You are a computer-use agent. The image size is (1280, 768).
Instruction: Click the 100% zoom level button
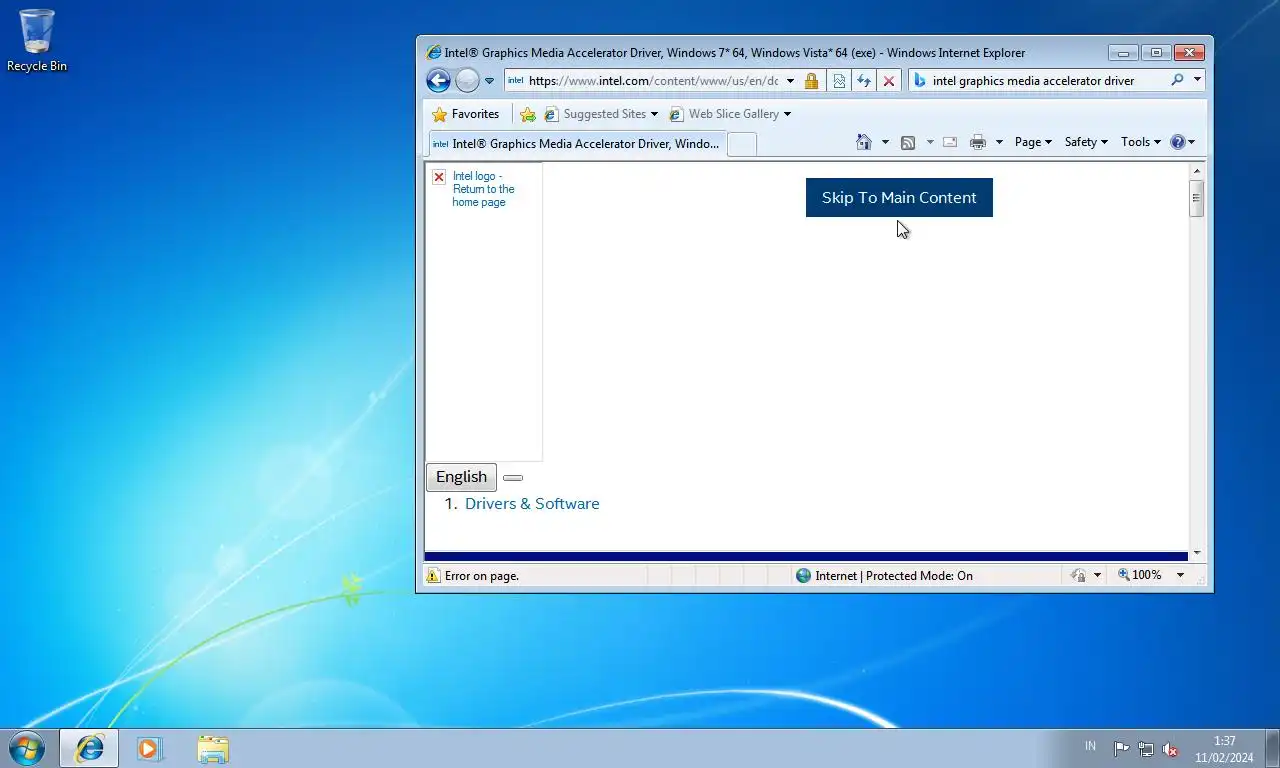coord(1140,576)
